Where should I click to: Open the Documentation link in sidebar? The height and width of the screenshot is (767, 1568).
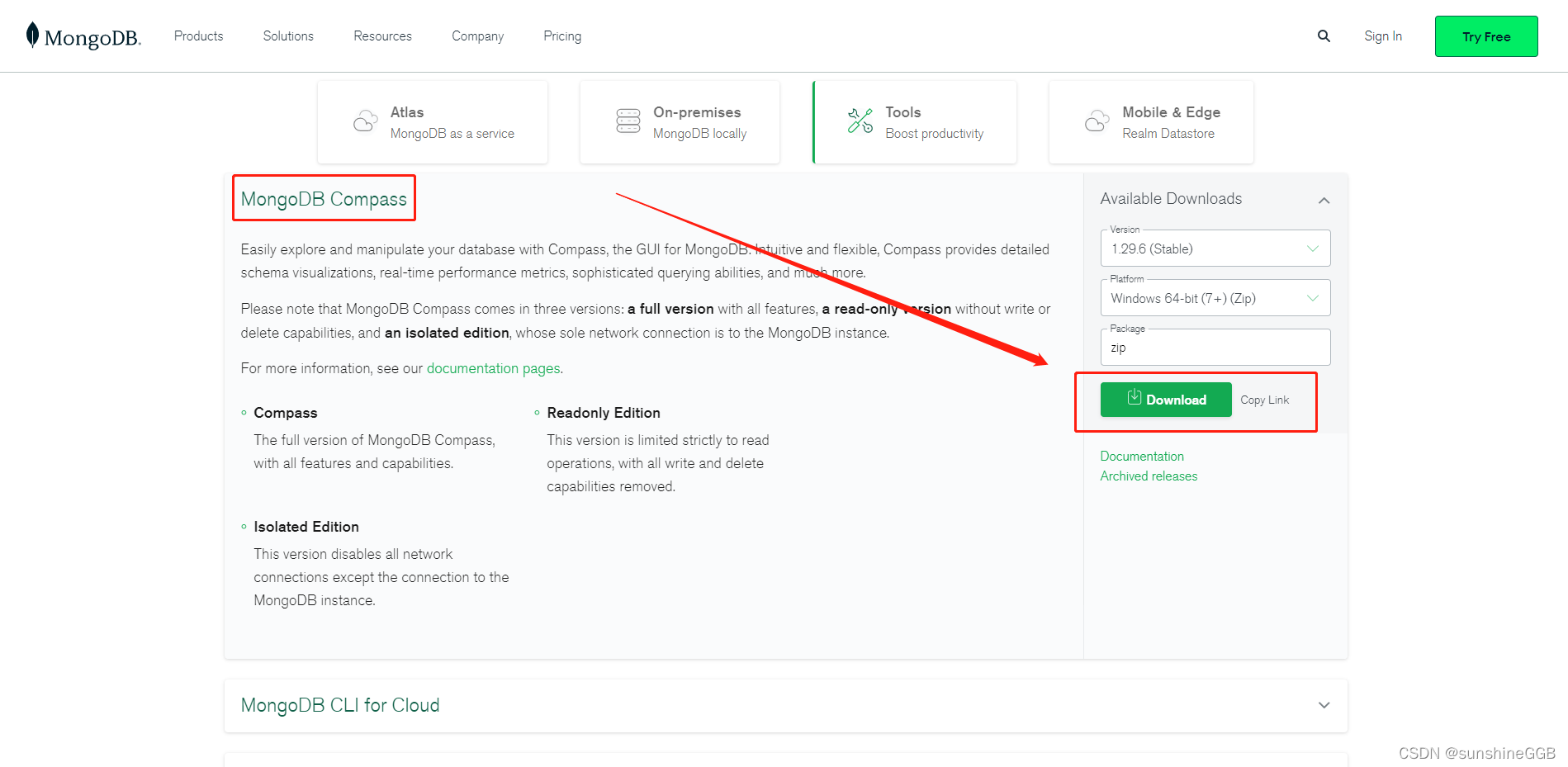click(1142, 456)
